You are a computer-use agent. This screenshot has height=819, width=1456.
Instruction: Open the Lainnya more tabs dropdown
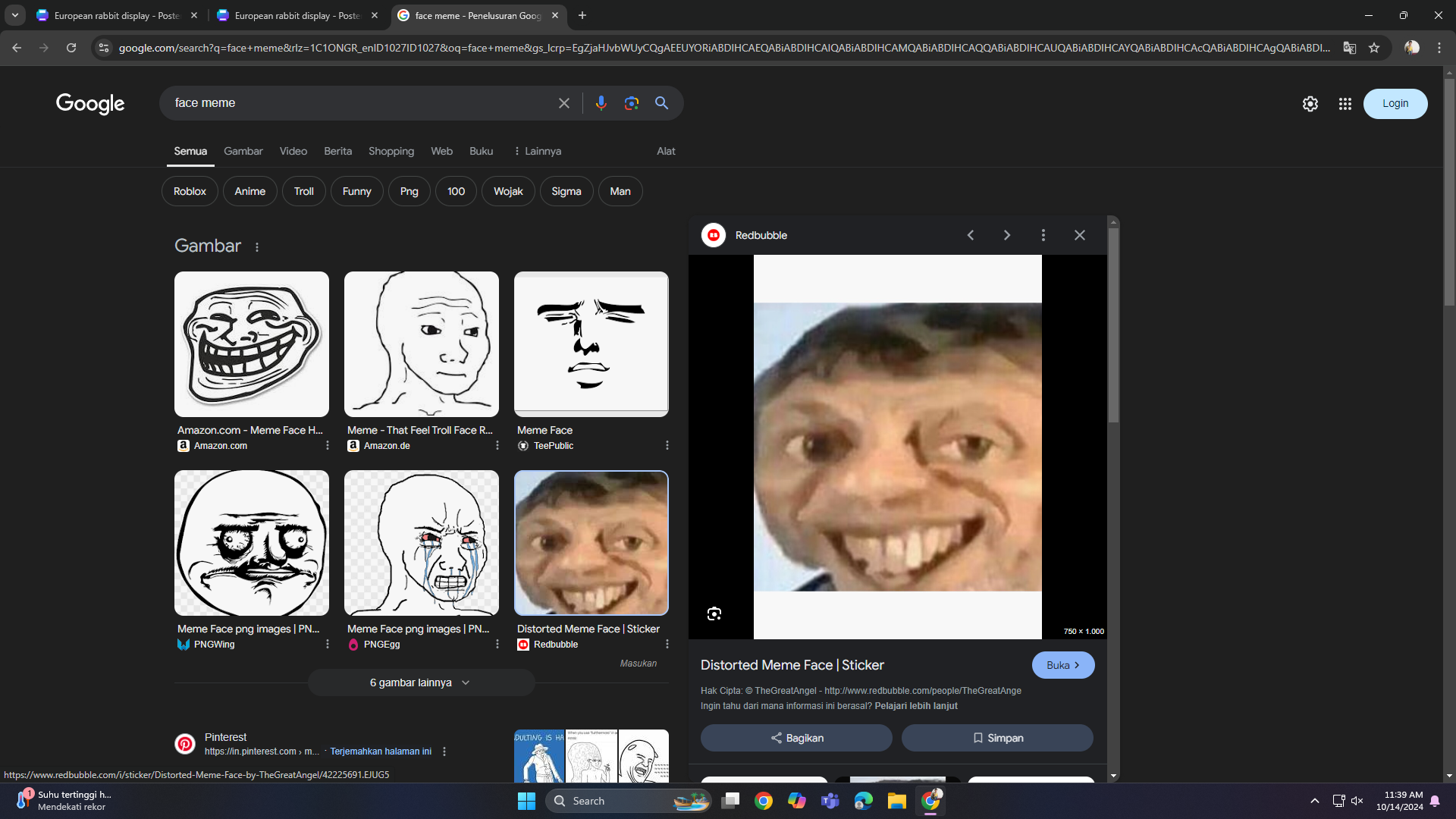[538, 151]
